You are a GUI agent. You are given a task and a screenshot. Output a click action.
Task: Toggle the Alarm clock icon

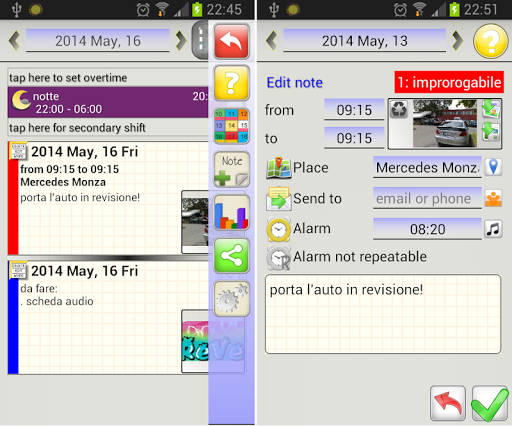[x=278, y=229]
